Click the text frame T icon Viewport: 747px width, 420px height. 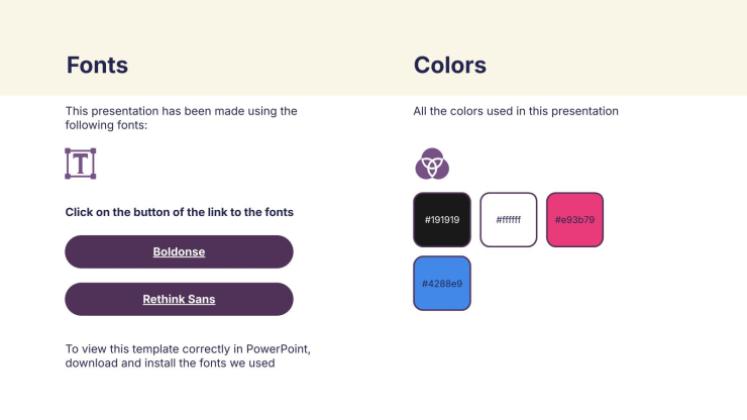point(80,163)
